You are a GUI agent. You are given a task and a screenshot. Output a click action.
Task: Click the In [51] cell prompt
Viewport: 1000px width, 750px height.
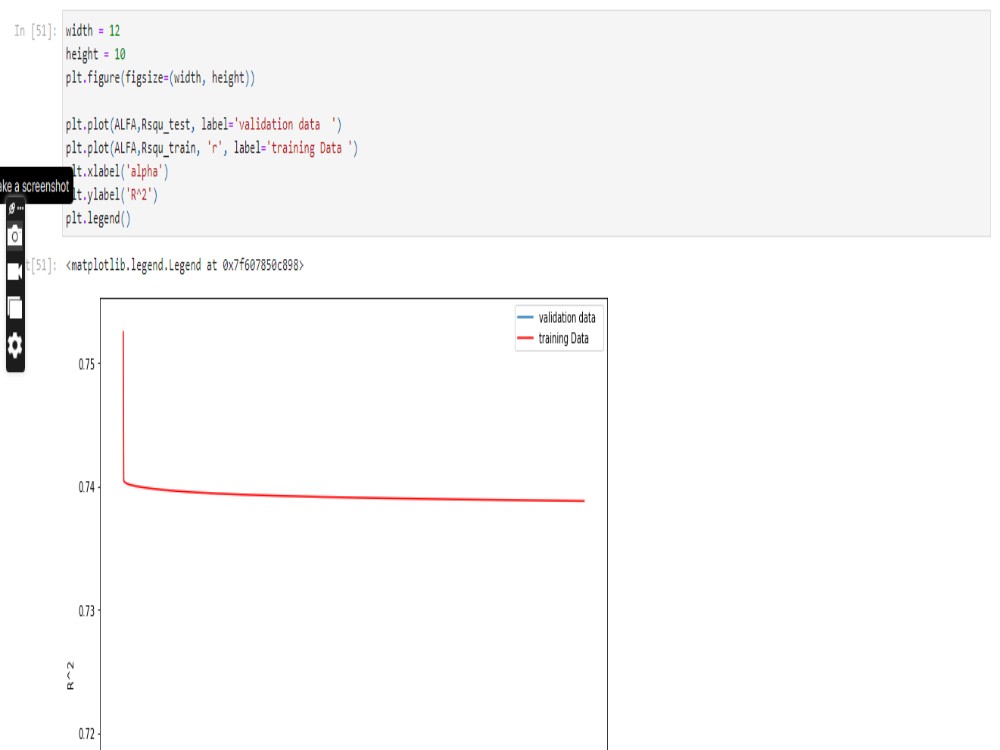click(x=35, y=31)
